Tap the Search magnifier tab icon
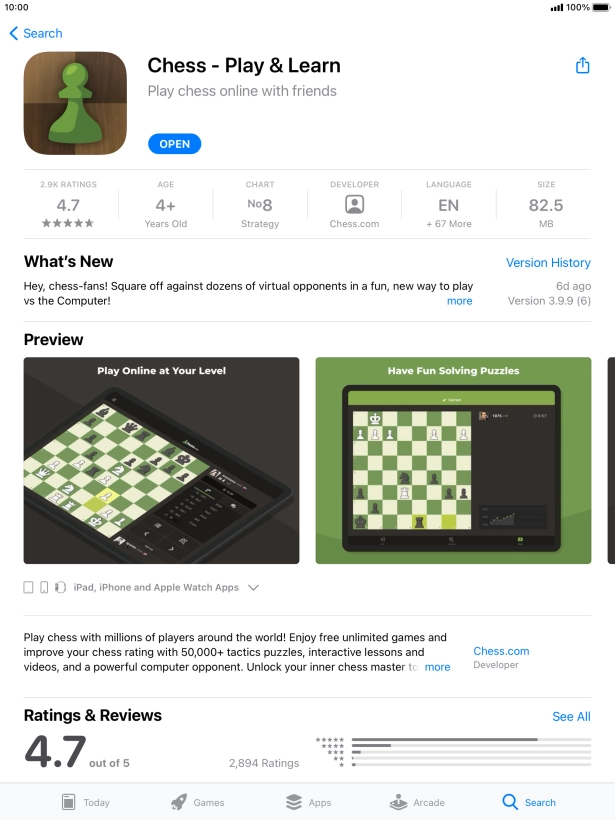Image resolution: width=615 pixels, height=820 pixels. point(510,802)
